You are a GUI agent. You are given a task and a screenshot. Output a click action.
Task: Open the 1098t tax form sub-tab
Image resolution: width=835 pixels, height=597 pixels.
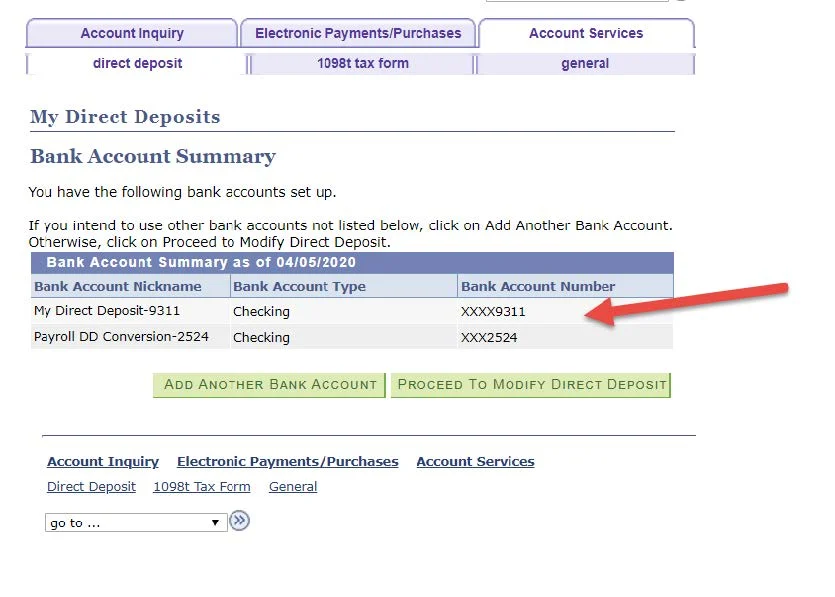pyautogui.click(x=358, y=63)
